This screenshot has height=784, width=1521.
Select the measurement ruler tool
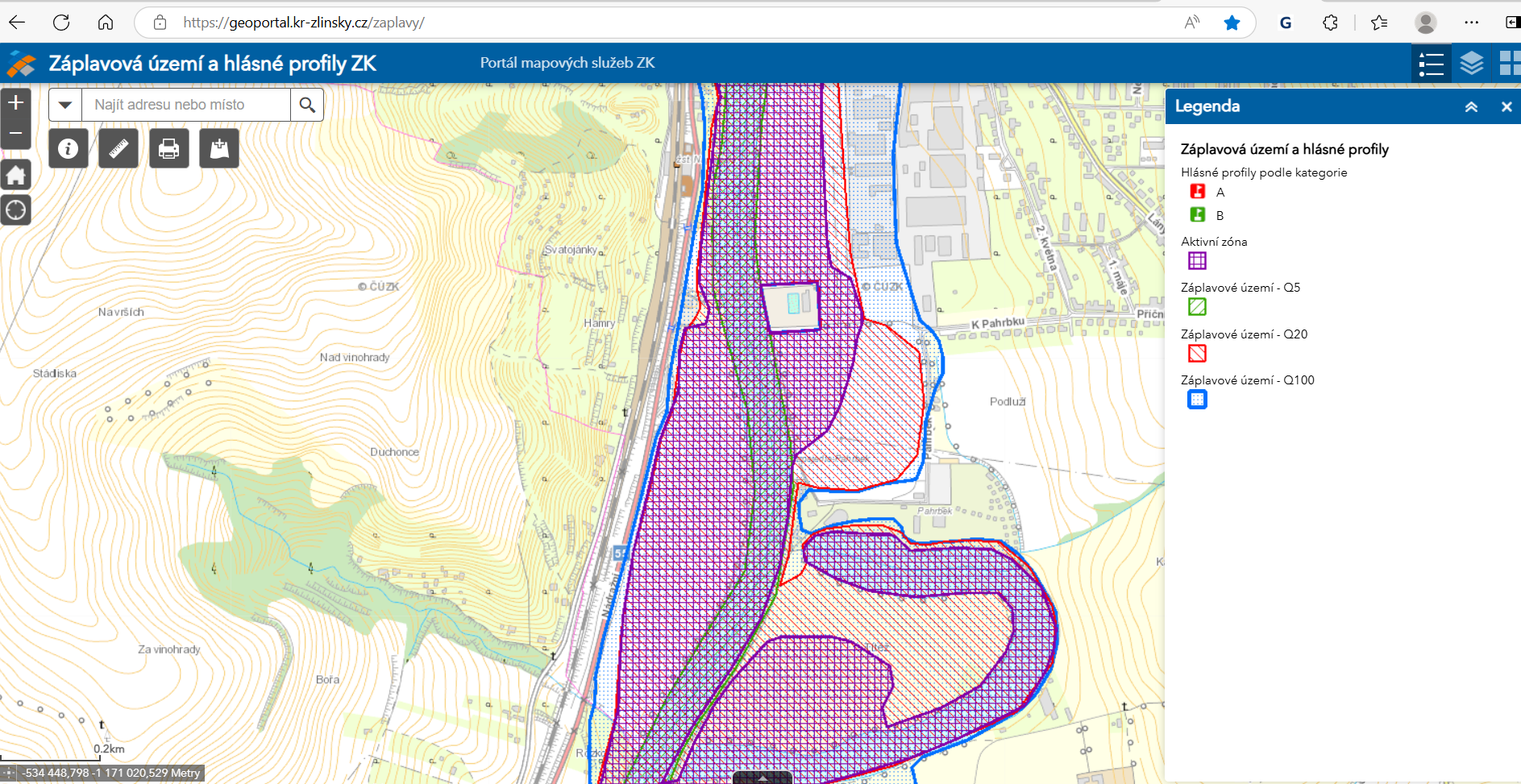point(118,148)
